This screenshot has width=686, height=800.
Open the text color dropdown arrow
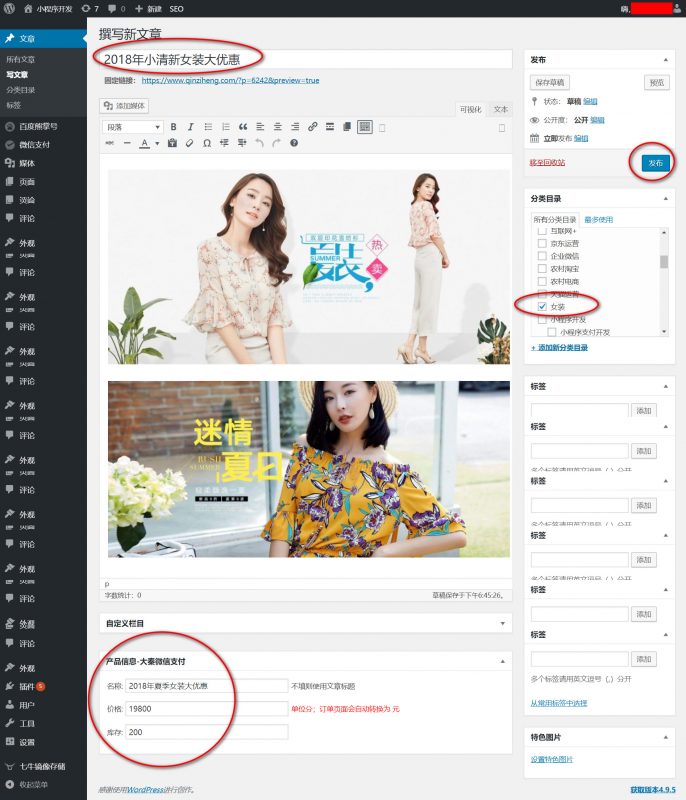[157, 143]
